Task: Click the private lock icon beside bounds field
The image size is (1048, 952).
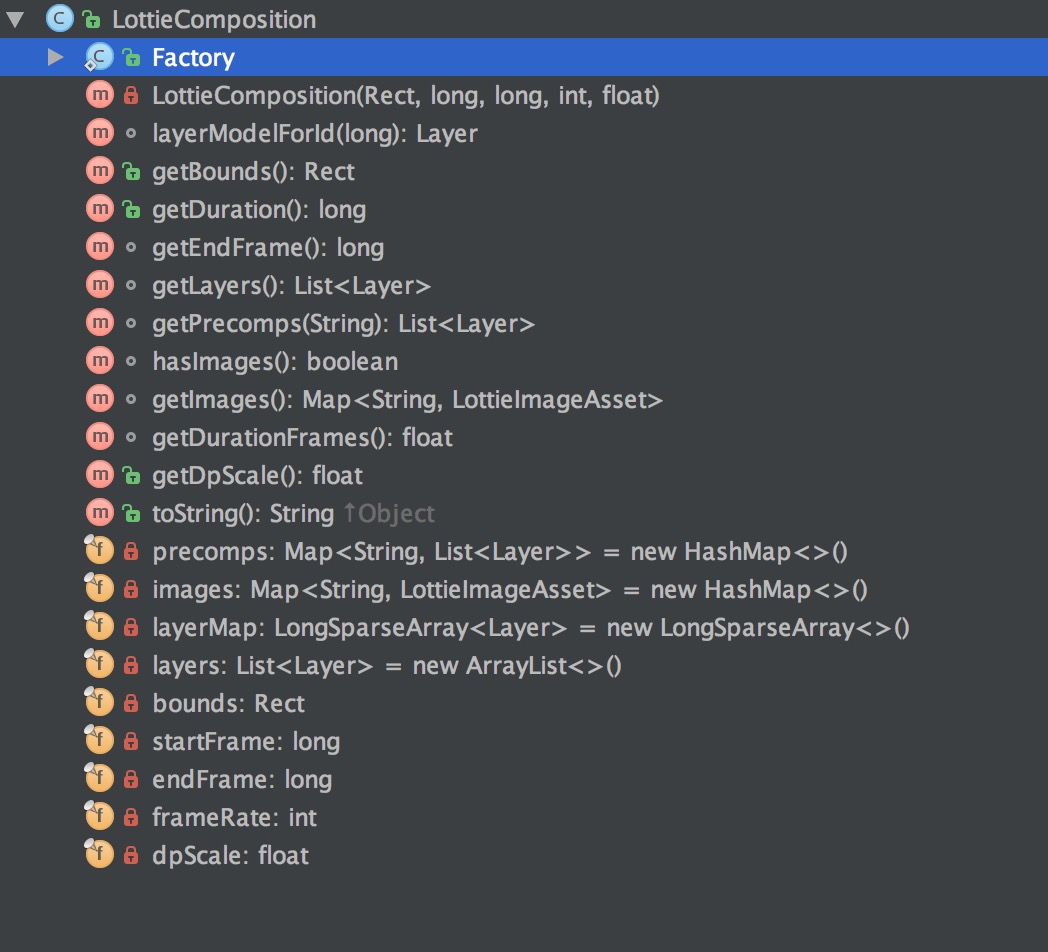Action: click(131, 703)
